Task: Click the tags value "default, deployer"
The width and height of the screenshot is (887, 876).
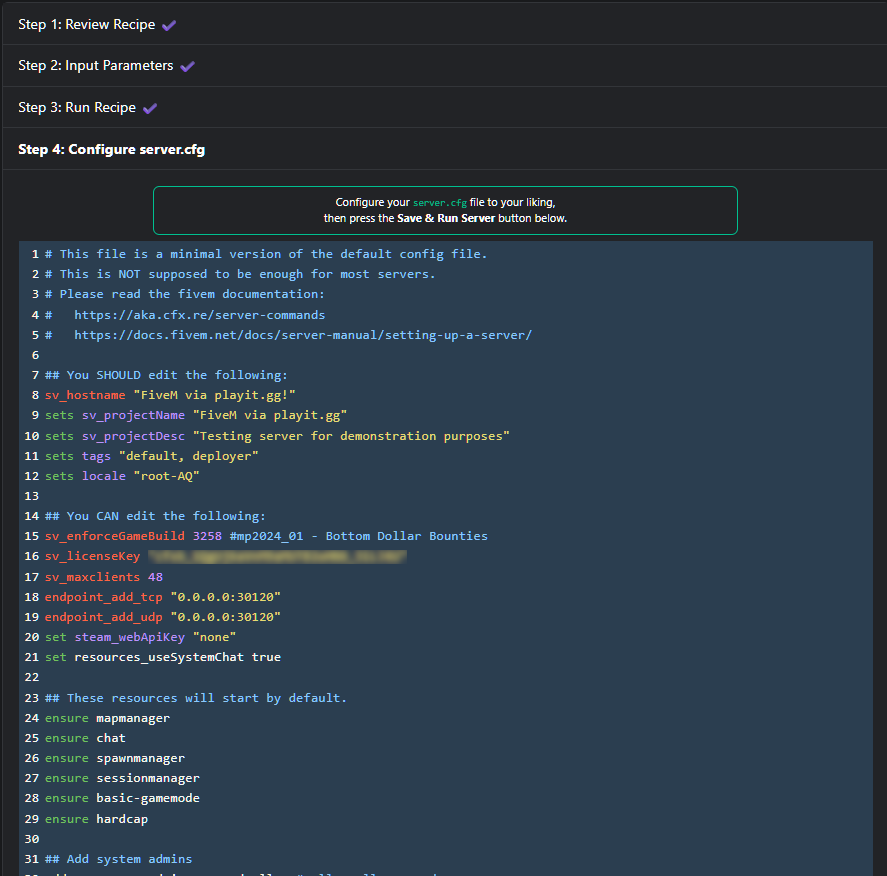Action: point(188,456)
